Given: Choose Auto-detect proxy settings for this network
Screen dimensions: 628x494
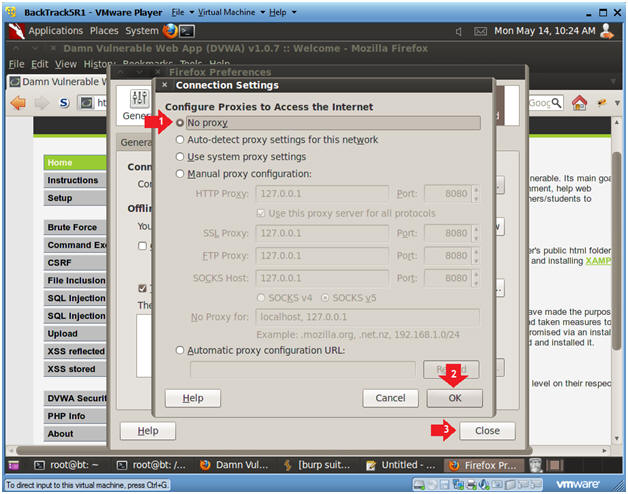Looking at the screenshot, I should coord(180,139).
